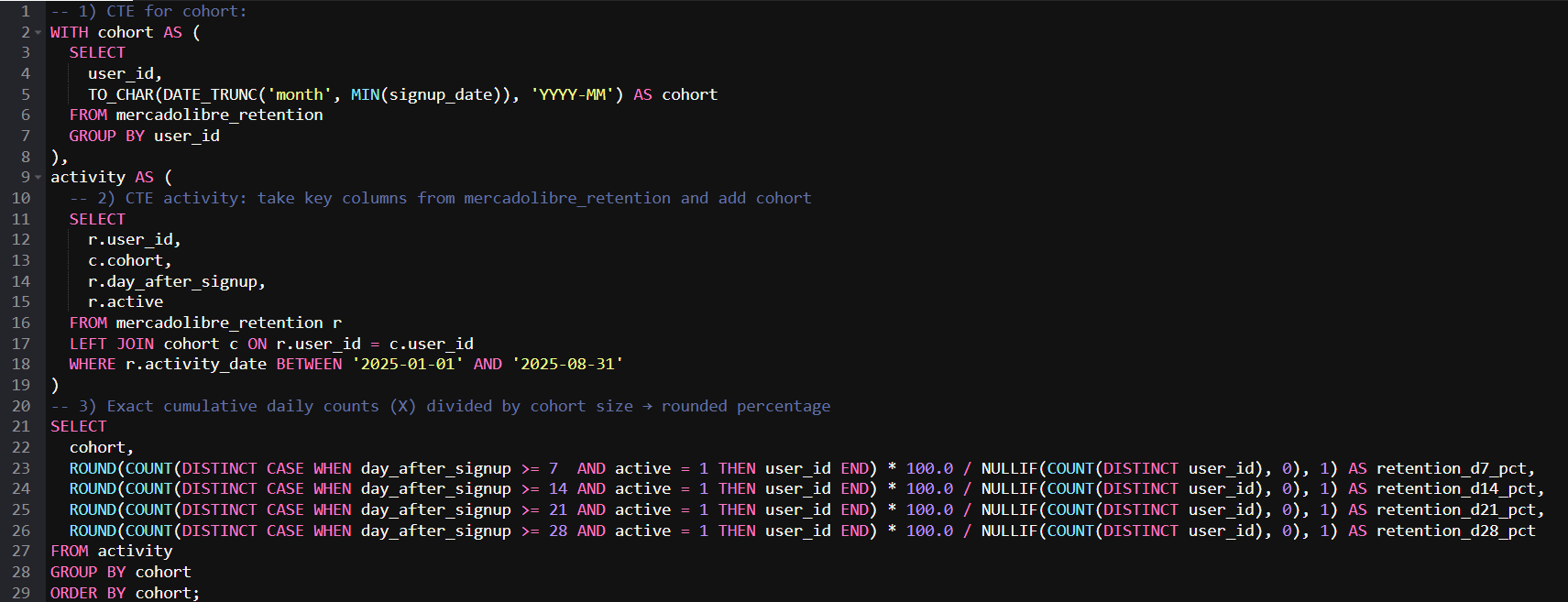Click the '2025-08-31' date string
The image size is (1568, 602).
point(567,364)
